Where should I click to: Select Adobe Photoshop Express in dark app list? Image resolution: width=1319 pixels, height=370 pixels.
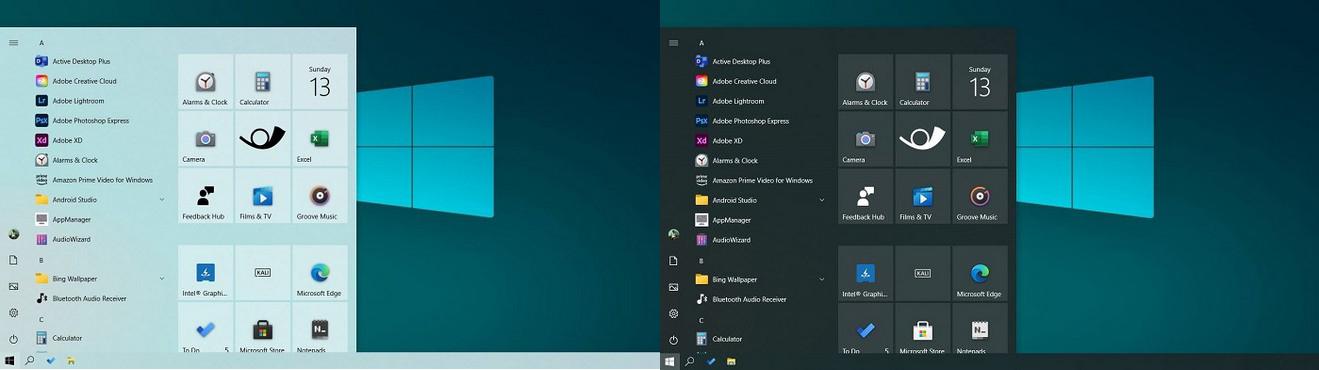760,121
